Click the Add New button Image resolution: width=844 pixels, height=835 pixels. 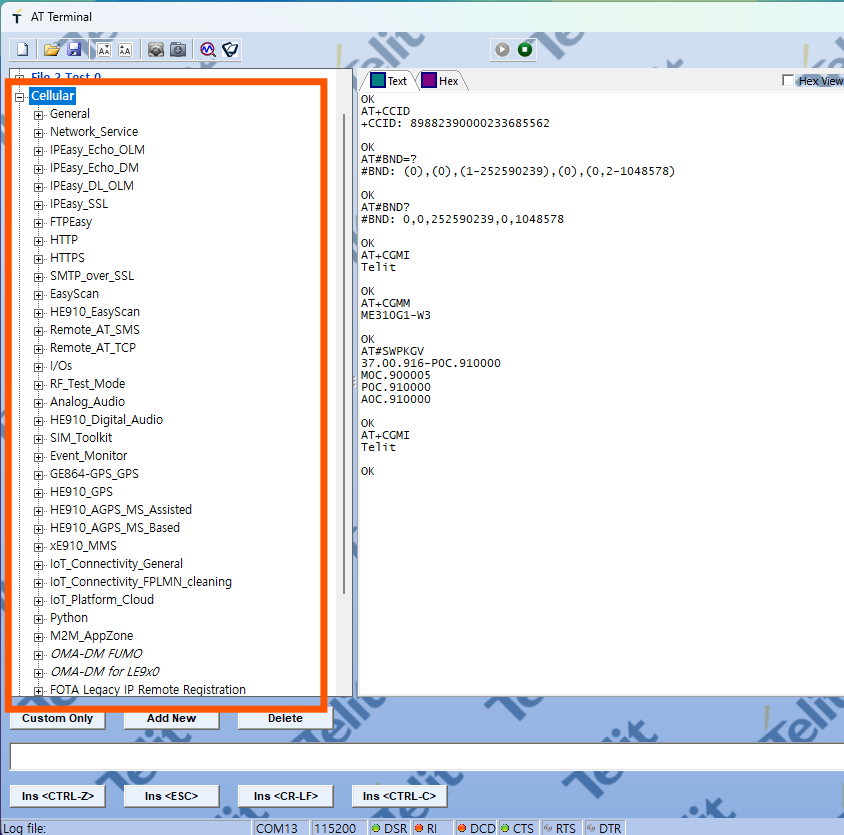click(172, 719)
